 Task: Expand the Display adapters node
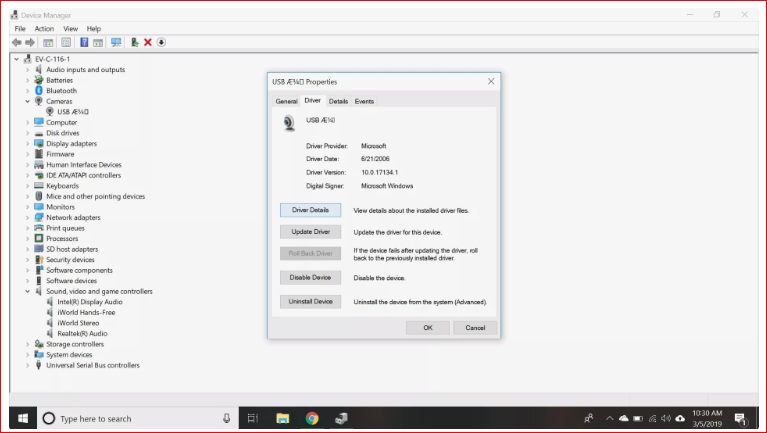pyautogui.click(x=28, y=144)
